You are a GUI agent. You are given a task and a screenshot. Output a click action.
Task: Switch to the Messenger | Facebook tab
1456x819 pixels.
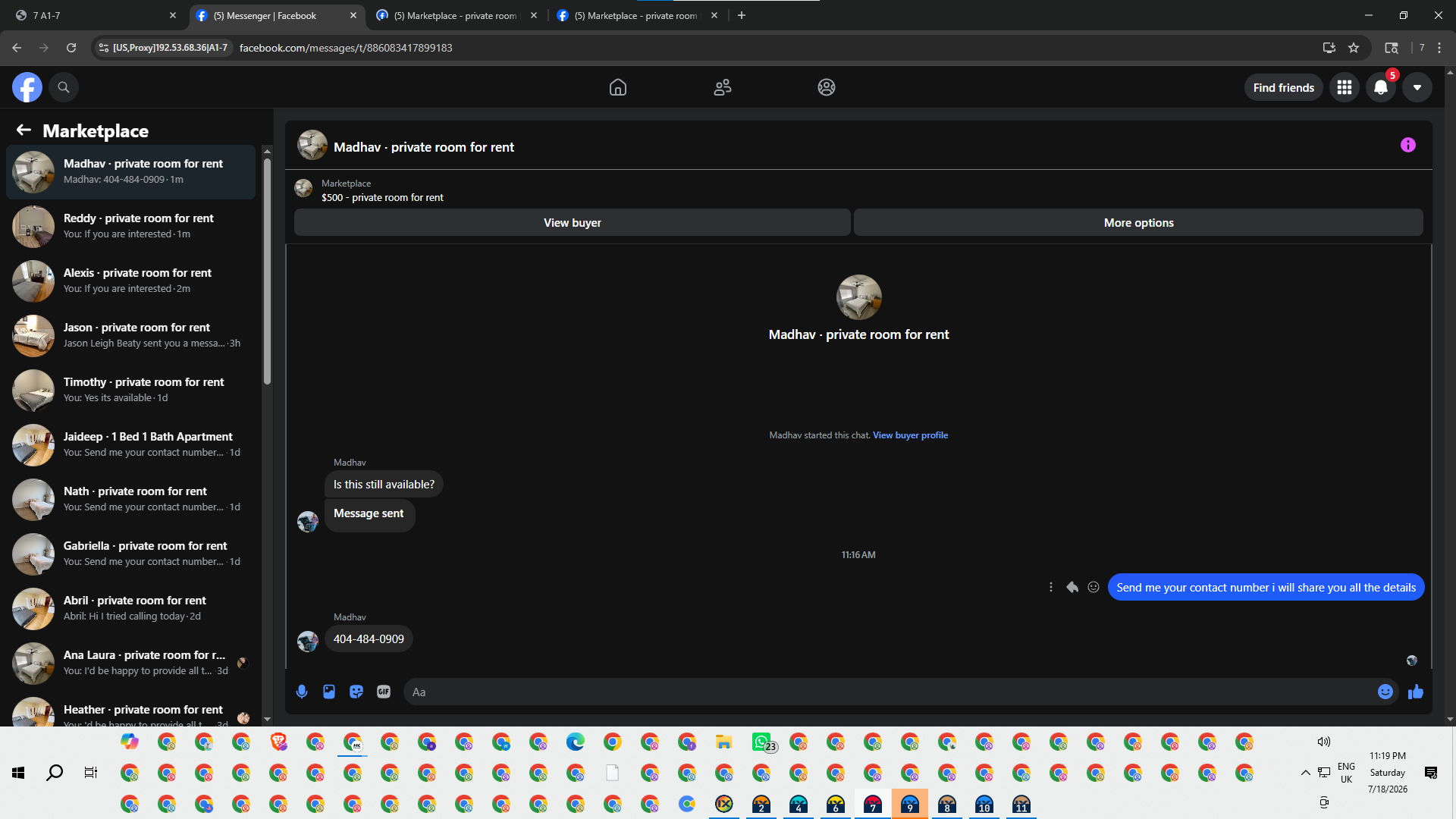275,15
